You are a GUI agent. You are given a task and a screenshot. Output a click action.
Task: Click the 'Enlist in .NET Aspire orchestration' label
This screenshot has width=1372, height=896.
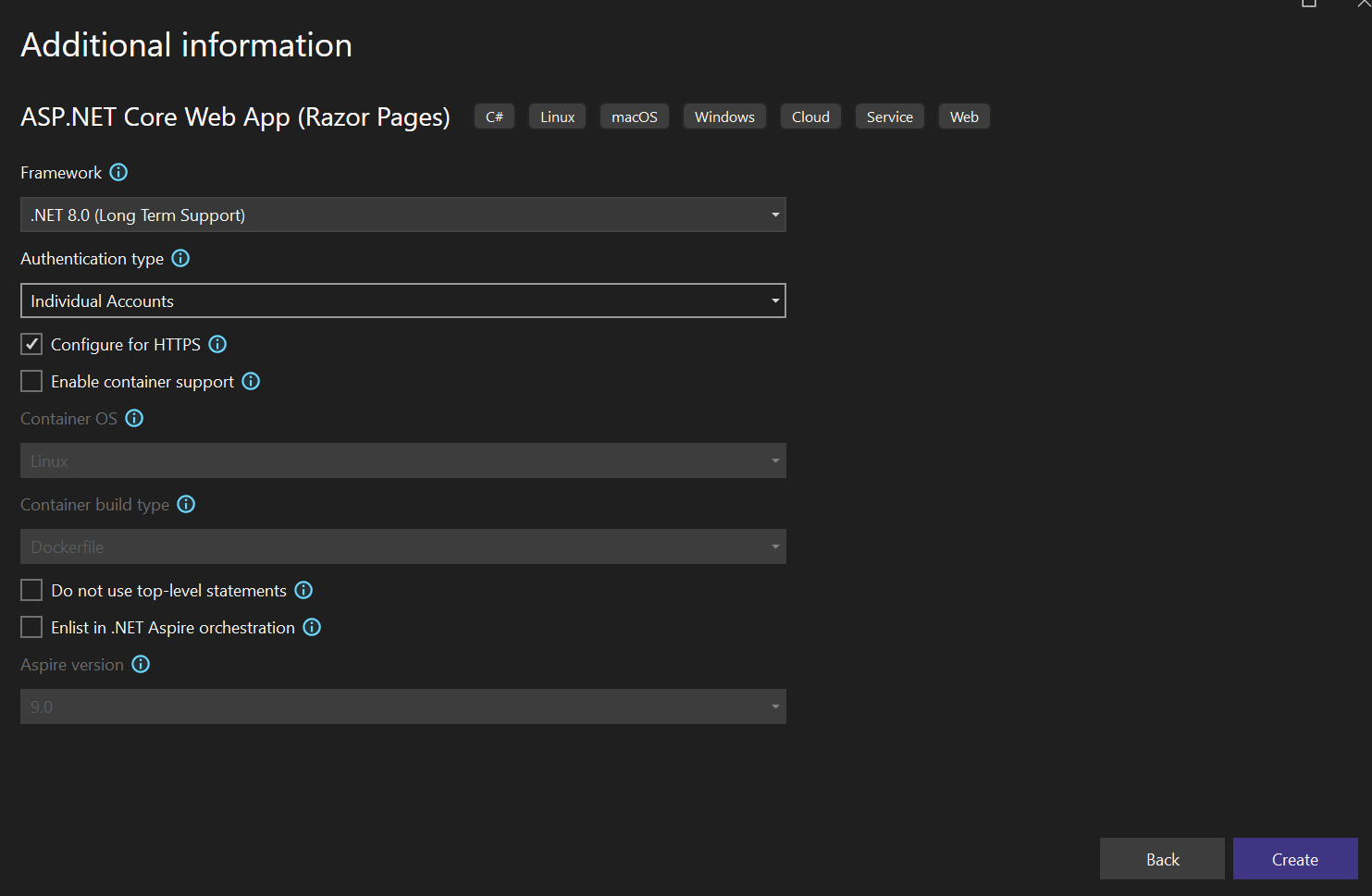pyautogui.click(x=173, y=627)
